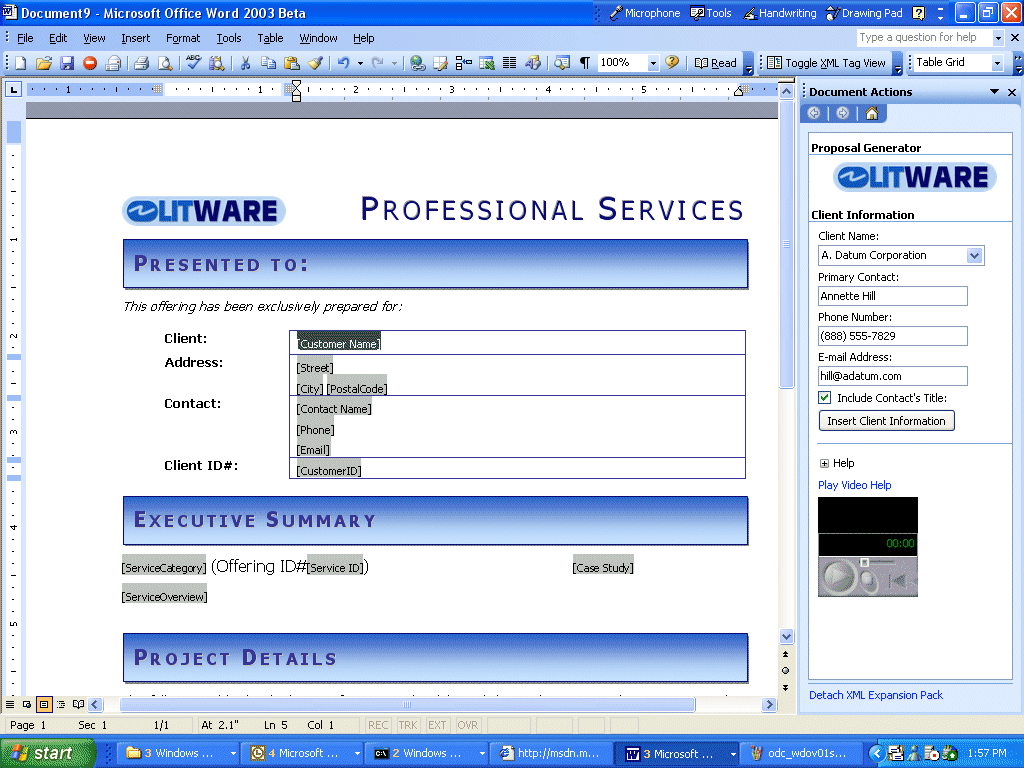Expand the Help section in task pane
The image size is (1024, 768).
click(x=824, y=464)
